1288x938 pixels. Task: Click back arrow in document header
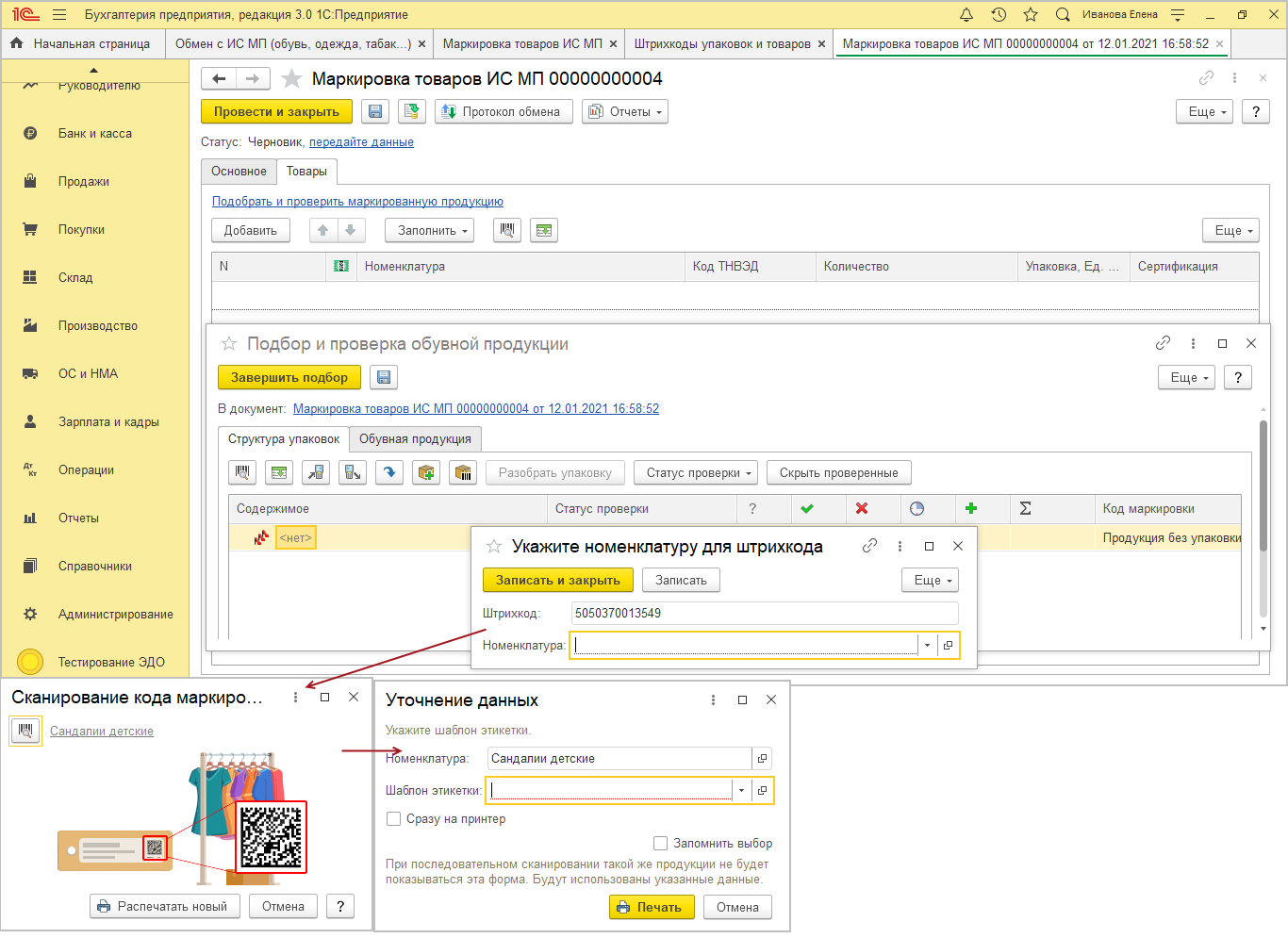[219, 78]
